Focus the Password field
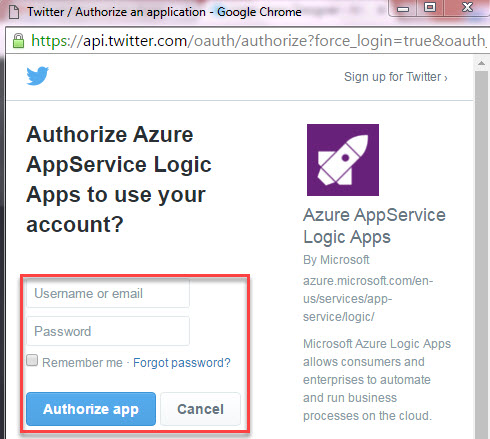 coord(108,331)
